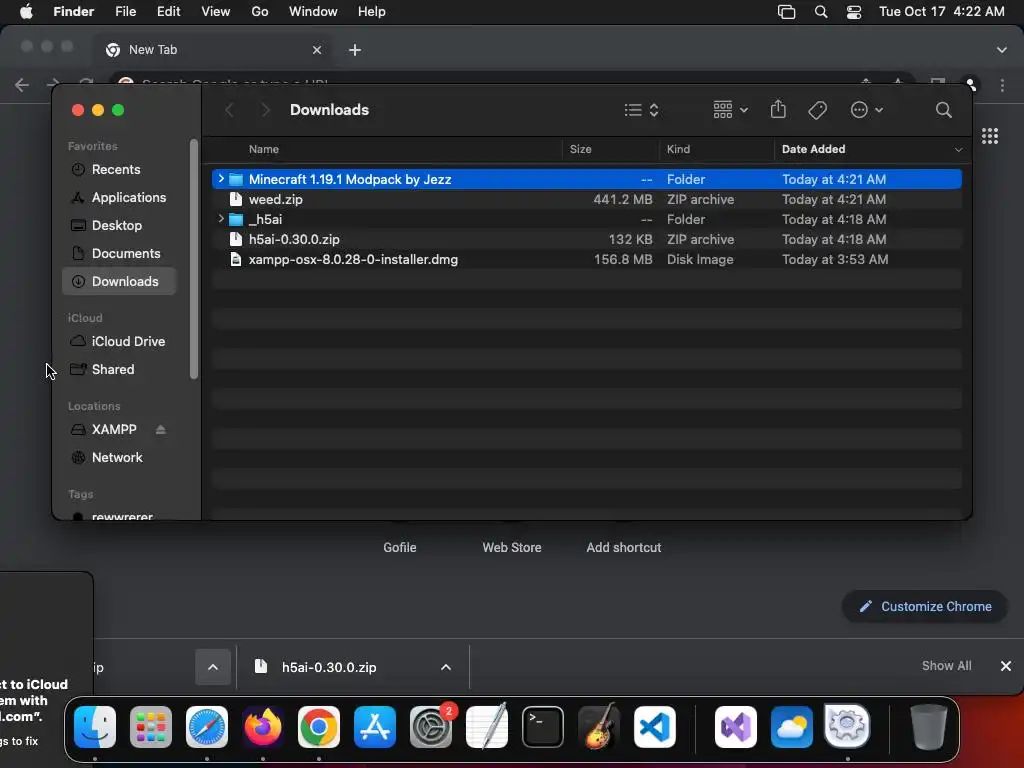Open the Edit menu
1024x768 pixels.
(168, 12)
